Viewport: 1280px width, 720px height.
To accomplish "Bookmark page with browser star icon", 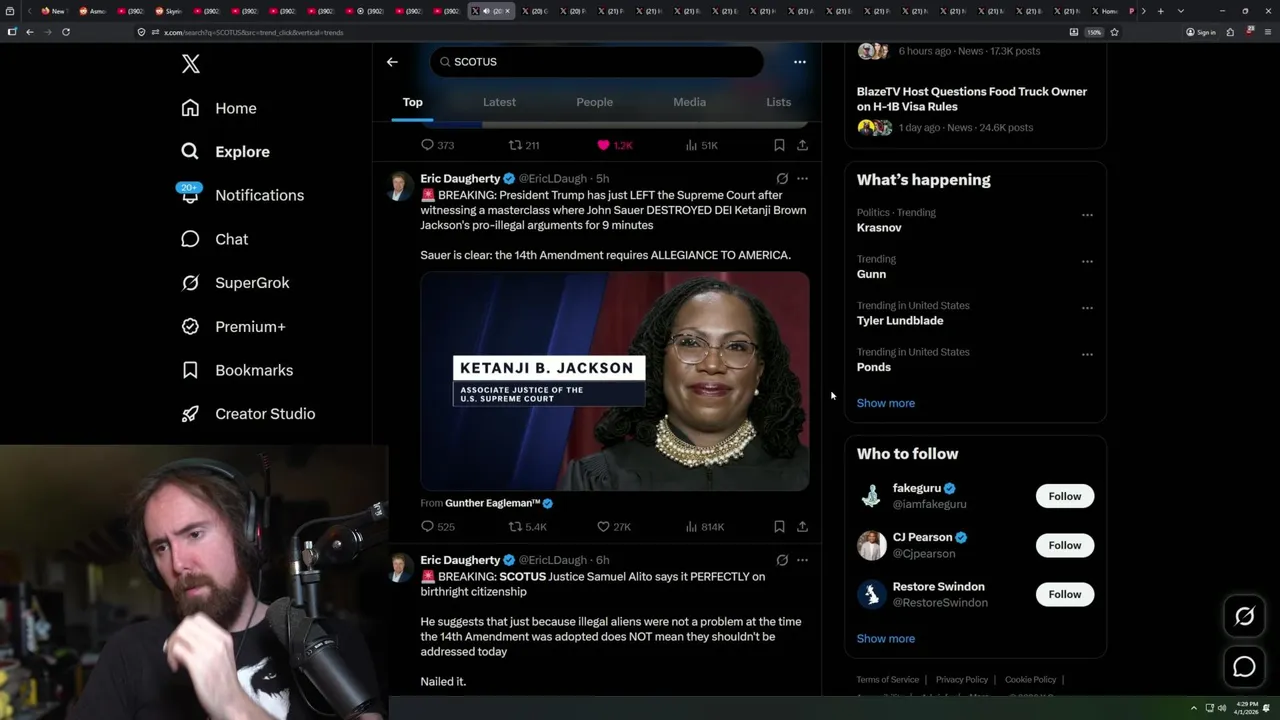I will click(x=1114, y=32).
